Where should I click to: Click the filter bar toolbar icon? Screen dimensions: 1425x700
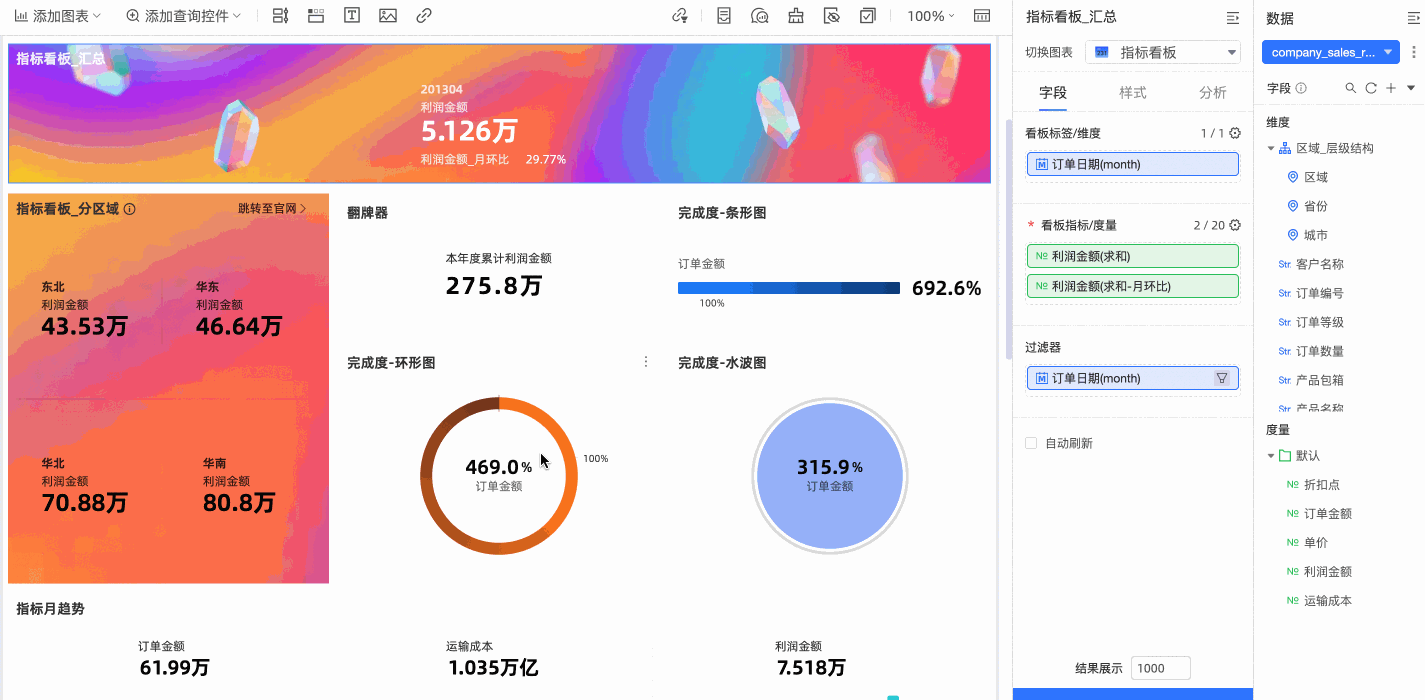point(280,16)
